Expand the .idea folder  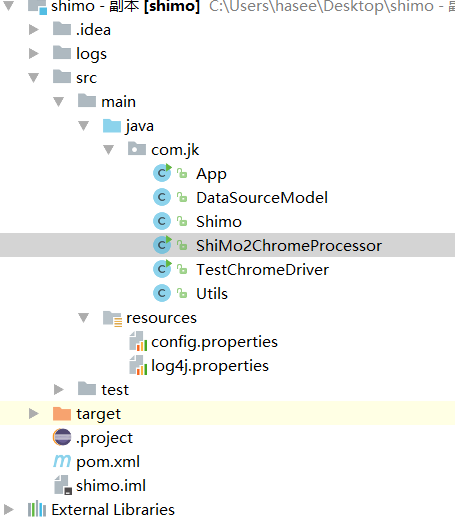coord(34,30)
